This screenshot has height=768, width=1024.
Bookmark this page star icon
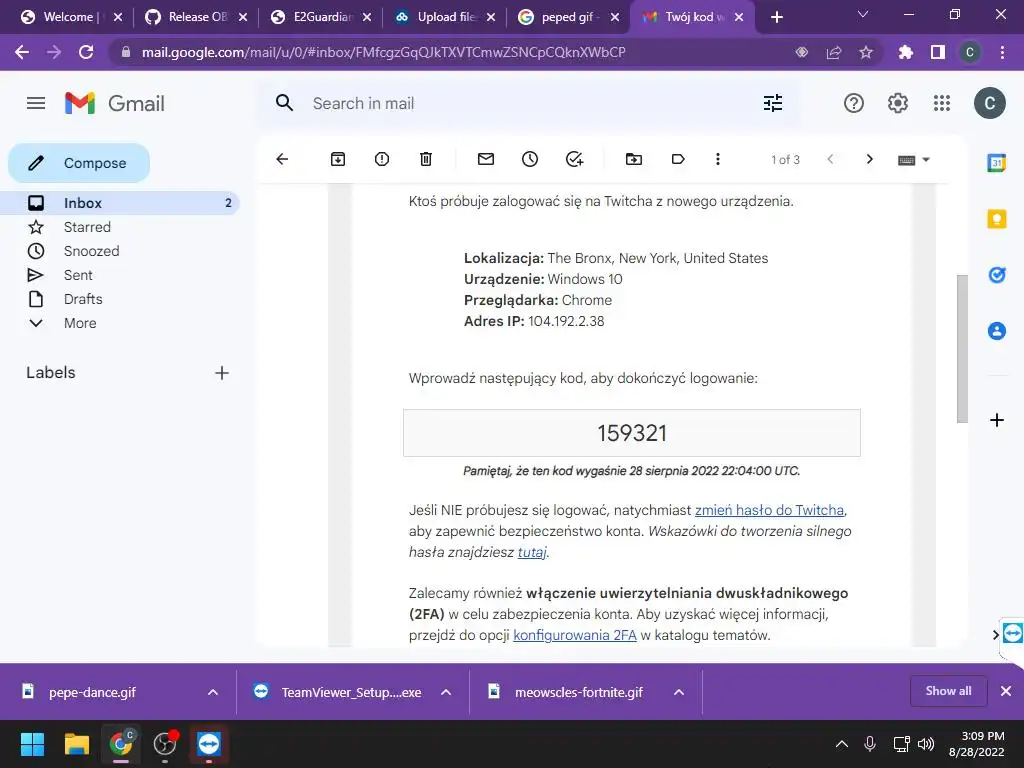[866, 52]
